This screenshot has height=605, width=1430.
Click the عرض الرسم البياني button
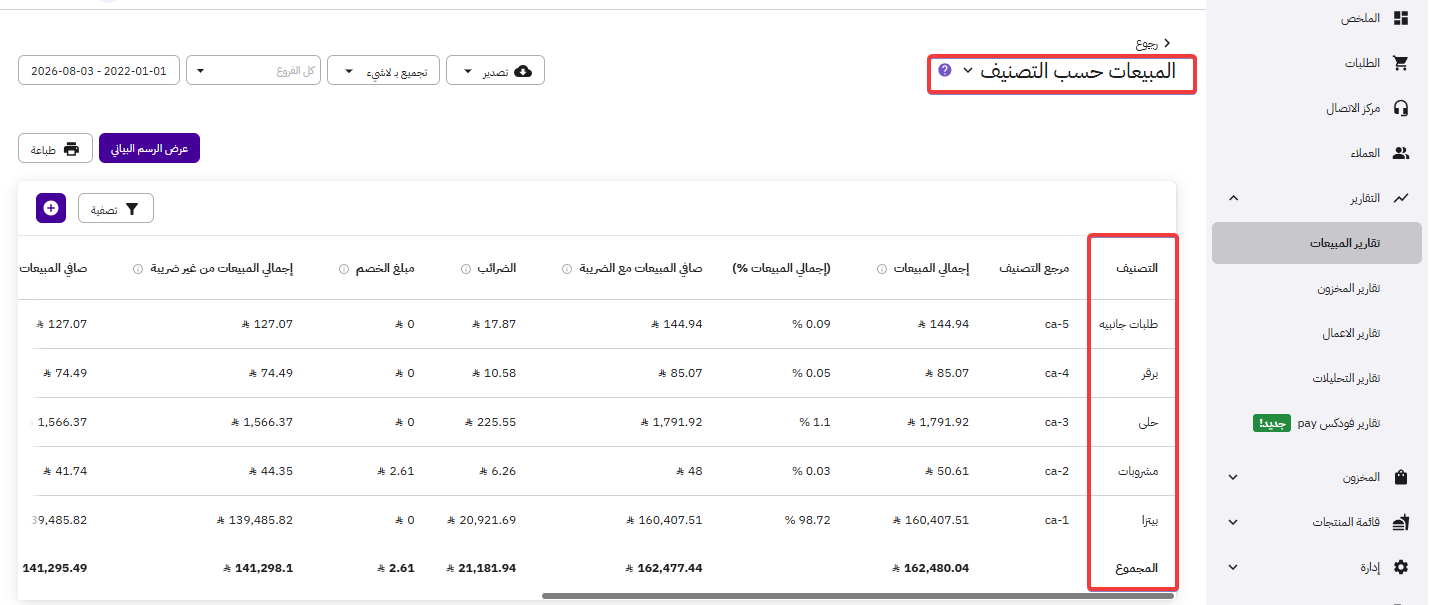click(149, 148)
